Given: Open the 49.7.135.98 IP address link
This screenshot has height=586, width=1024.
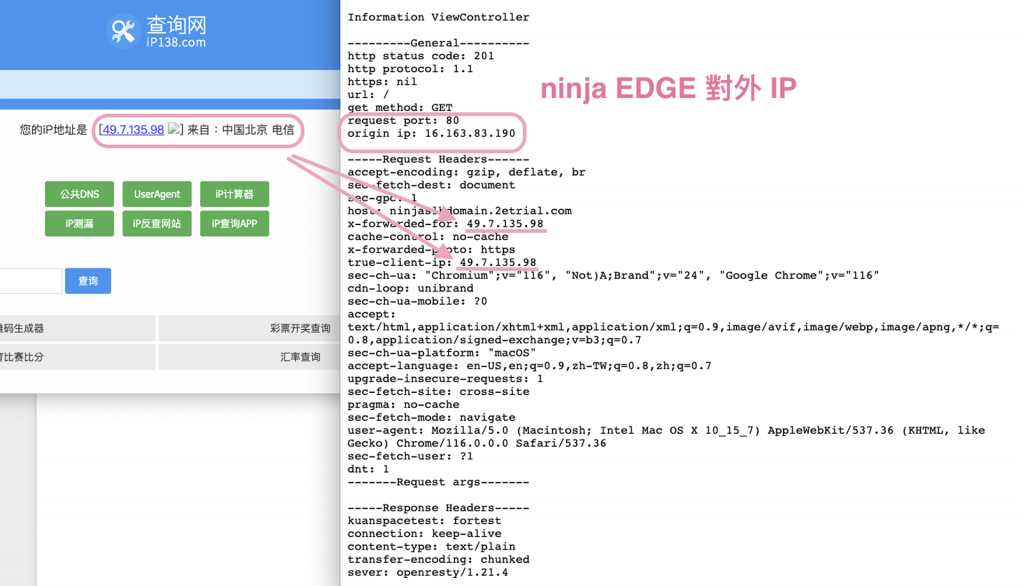Looking at the screenshot, I should (x=133, y=129).
